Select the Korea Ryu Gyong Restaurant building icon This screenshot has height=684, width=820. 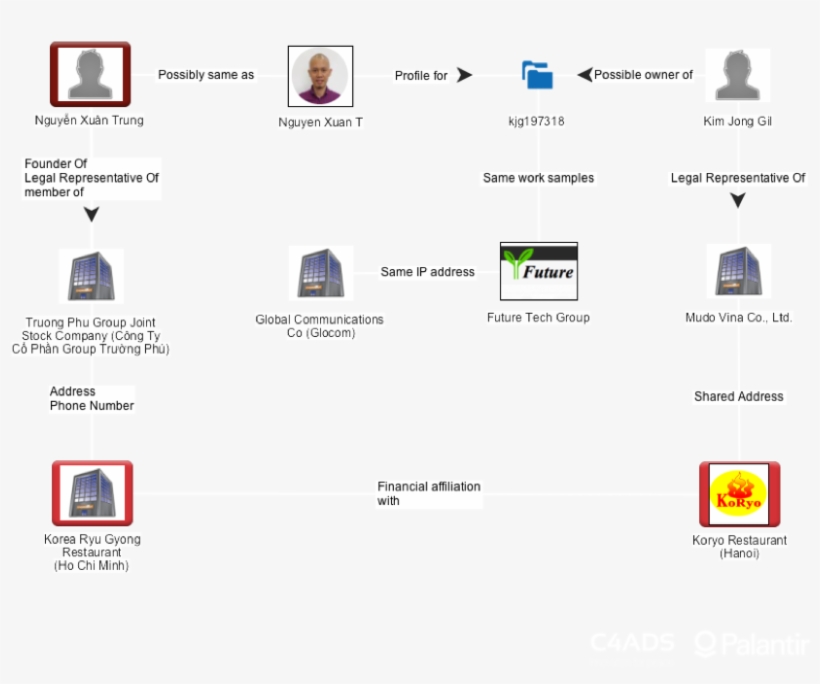(91, 490)
